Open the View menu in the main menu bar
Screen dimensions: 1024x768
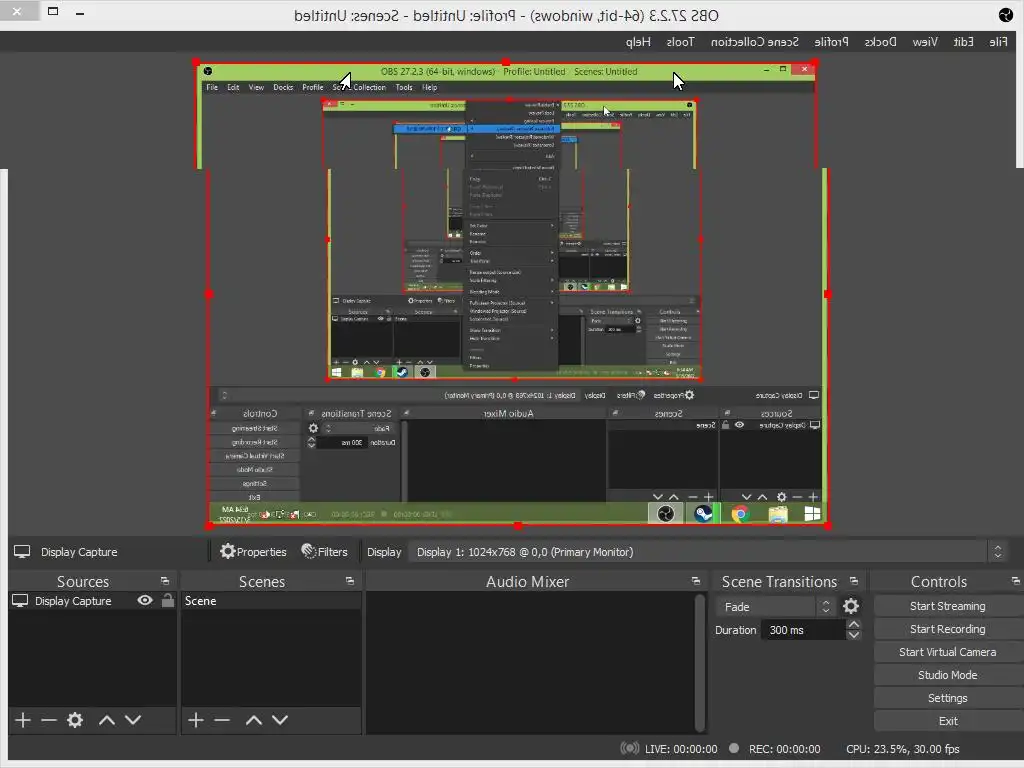point(925,42)
